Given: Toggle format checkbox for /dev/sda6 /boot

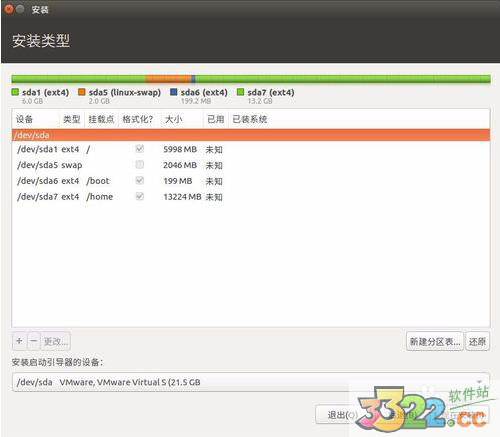Looking at the screenshot, I should click(x=140, y=180).
